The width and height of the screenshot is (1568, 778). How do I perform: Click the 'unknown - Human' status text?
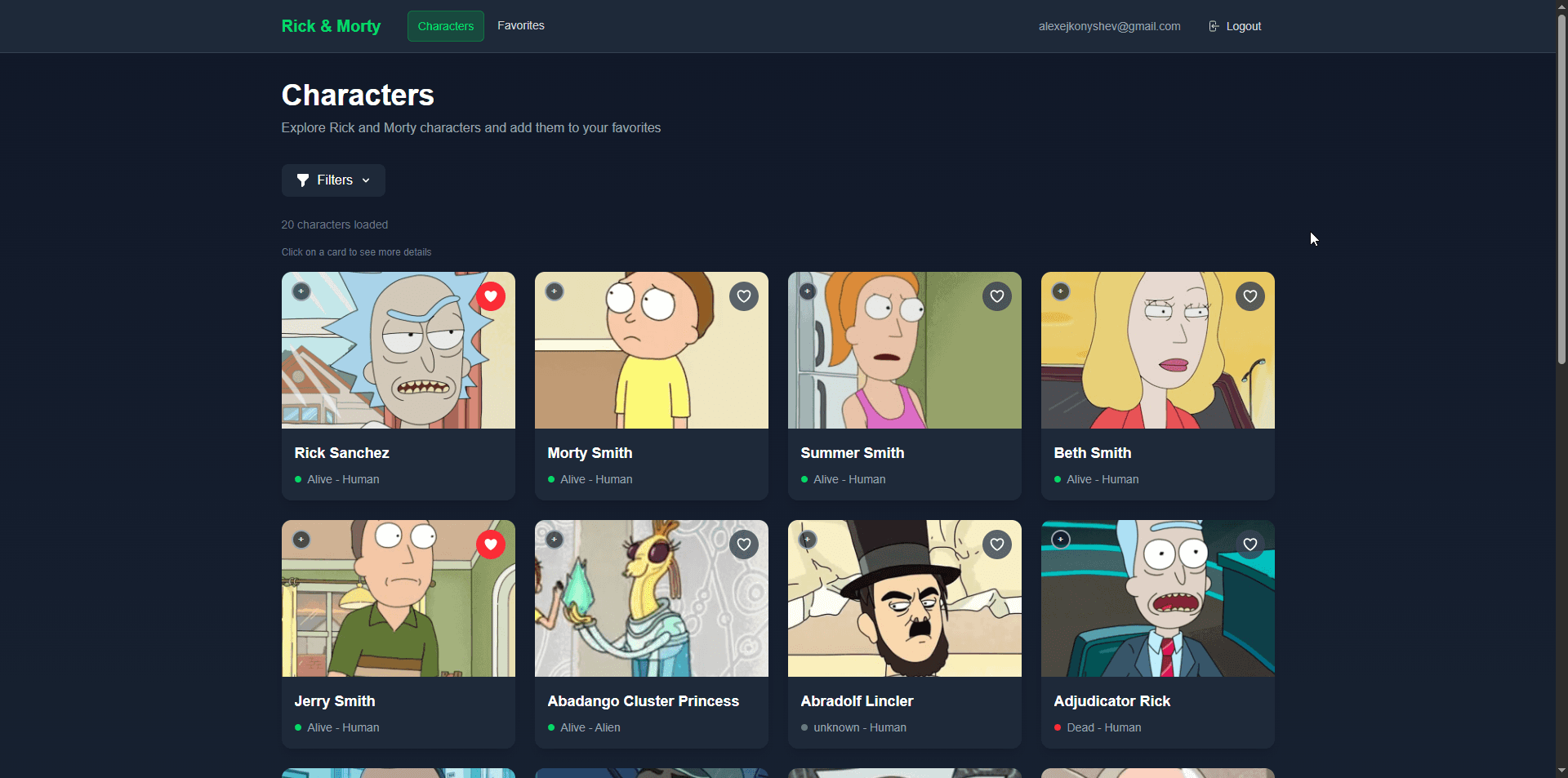click(x=860, y=727)
